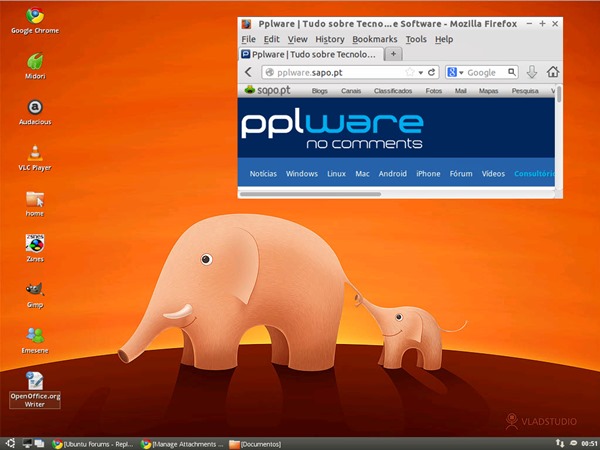This screenshot has height=450, width=600.
Task: Switch to Documentos taskbar window
Action: (x=255, y=444)
